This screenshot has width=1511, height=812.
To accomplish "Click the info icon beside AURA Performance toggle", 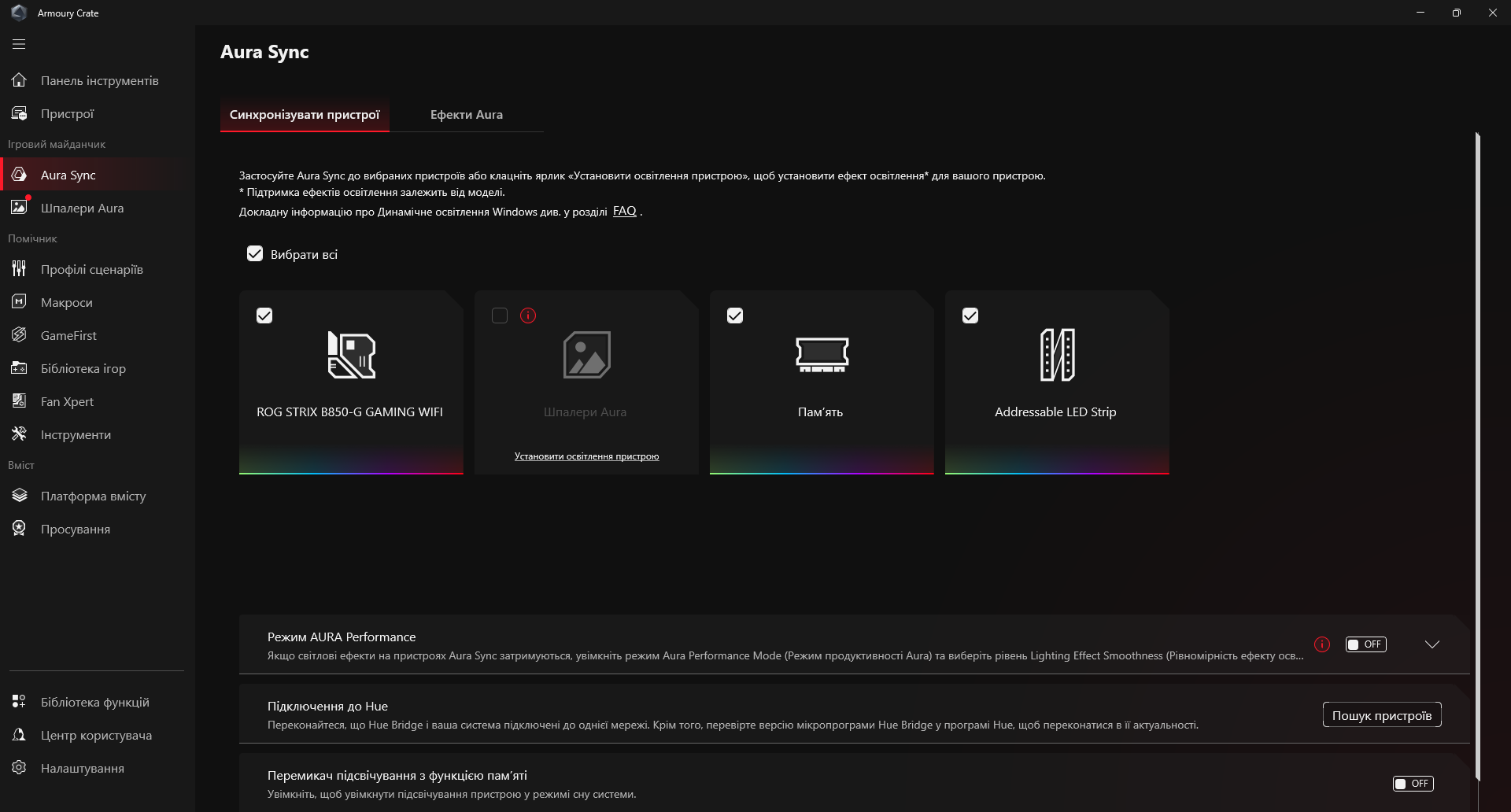I will 1322,644.
